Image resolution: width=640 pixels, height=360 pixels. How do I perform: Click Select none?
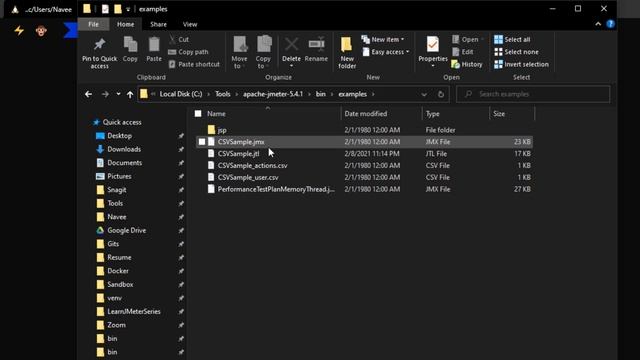coord(516,52)
